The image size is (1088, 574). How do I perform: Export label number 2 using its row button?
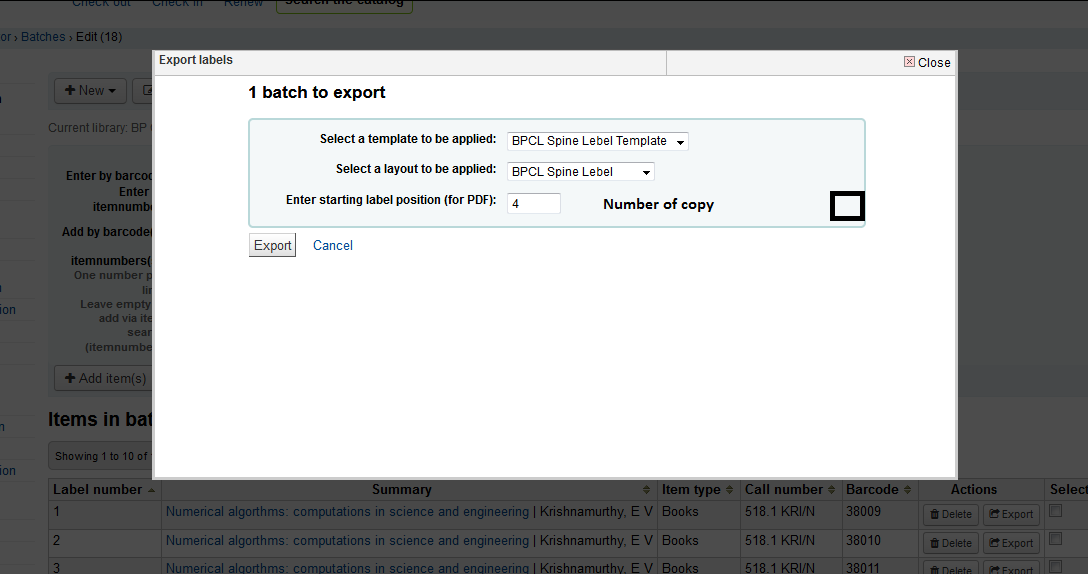pos(1010,543)
